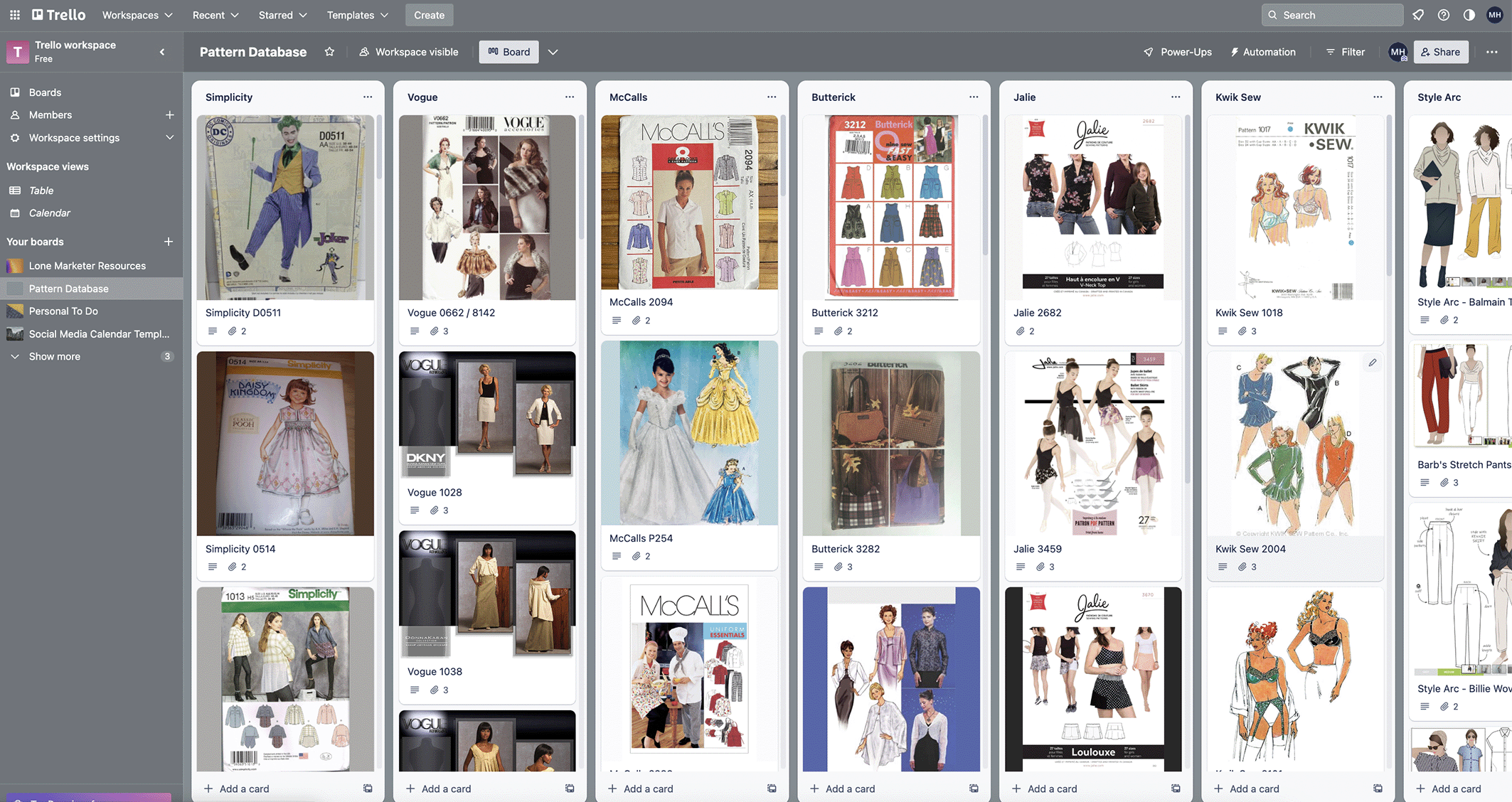Viewport: 1512px width, 802px height.
Task: Open the board menu three dots
Action: pos(1492,52)
